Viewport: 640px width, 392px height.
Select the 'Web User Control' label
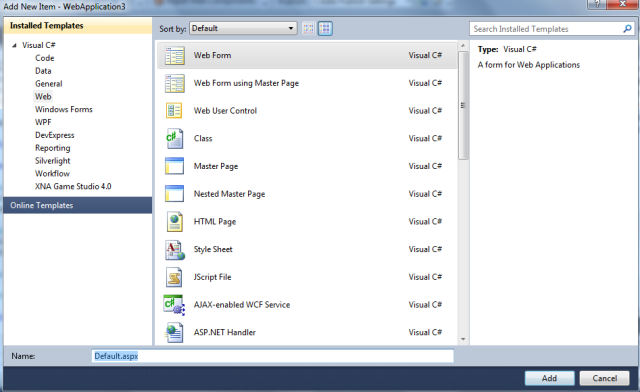[x=225, y=111]
